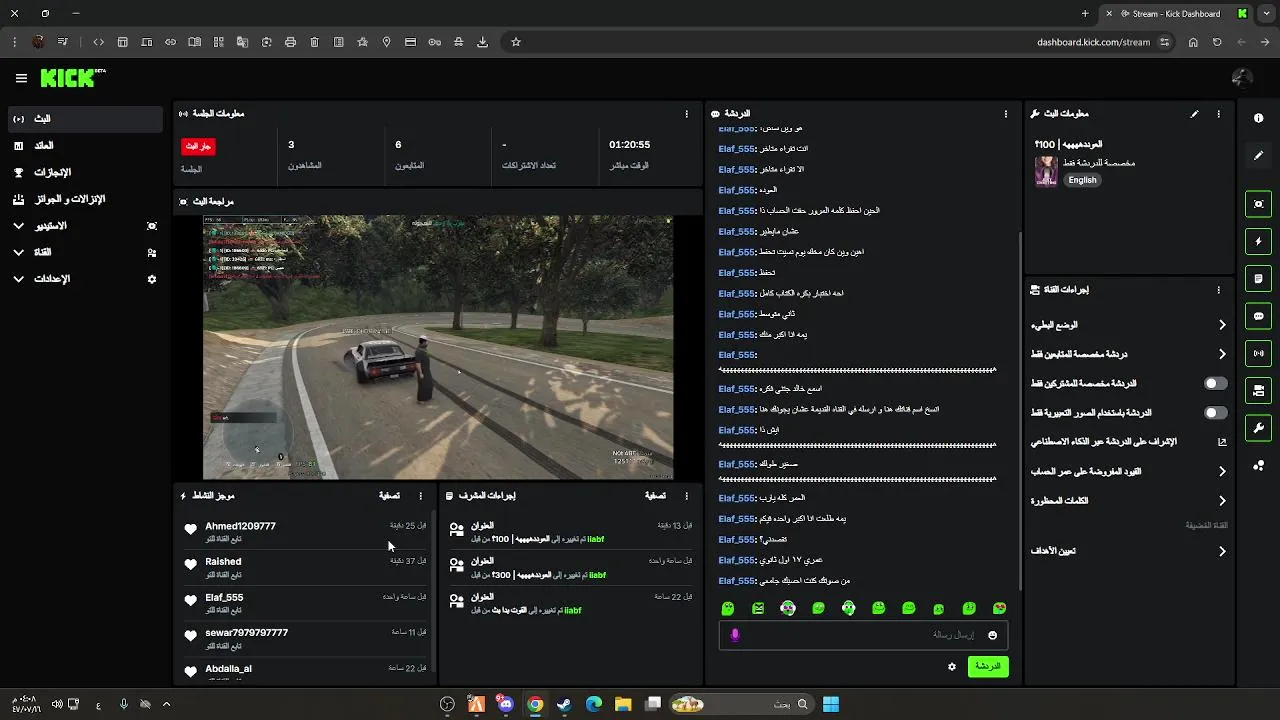
Task: Pick the first green Kick emote on the right
Action: 999,608
